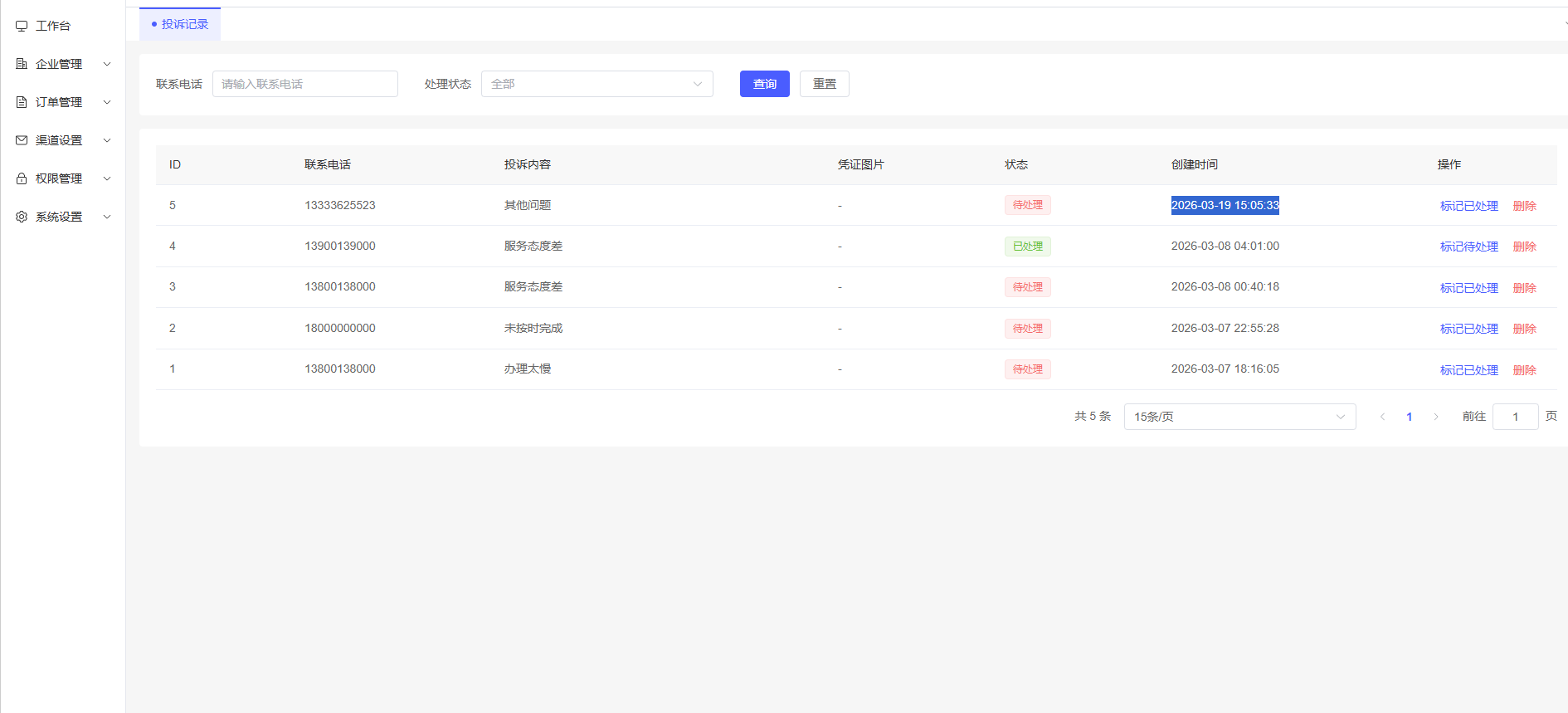Open the 处理状态 dropdown
Screen dimensions: 1568x713
click(x=597, y=84)
